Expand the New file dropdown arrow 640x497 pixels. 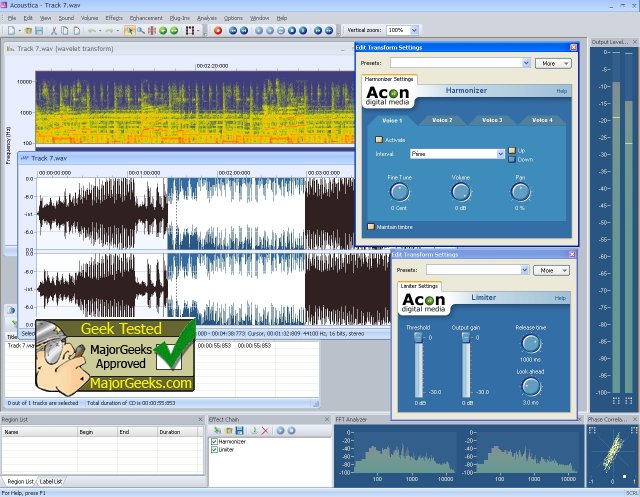19,31
